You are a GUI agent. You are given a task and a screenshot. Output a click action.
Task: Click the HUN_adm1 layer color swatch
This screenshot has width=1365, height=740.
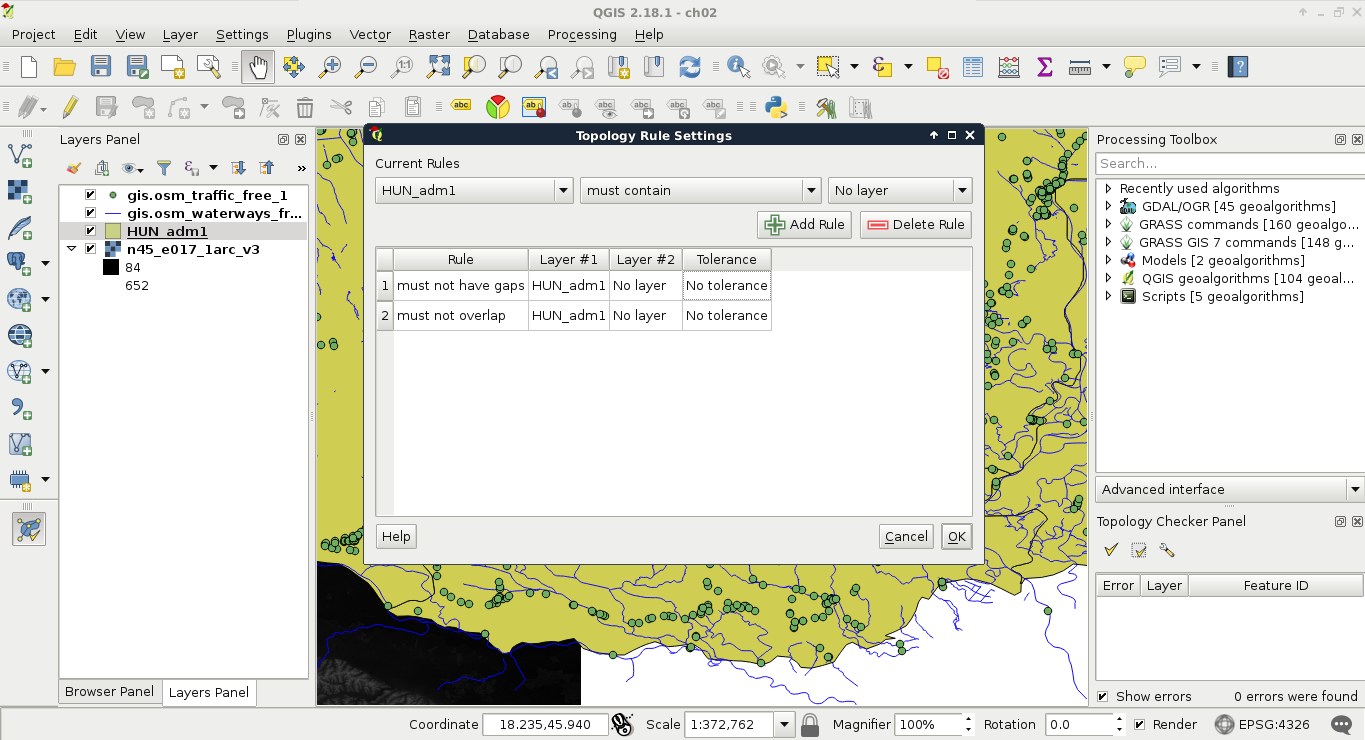point(113,231)
